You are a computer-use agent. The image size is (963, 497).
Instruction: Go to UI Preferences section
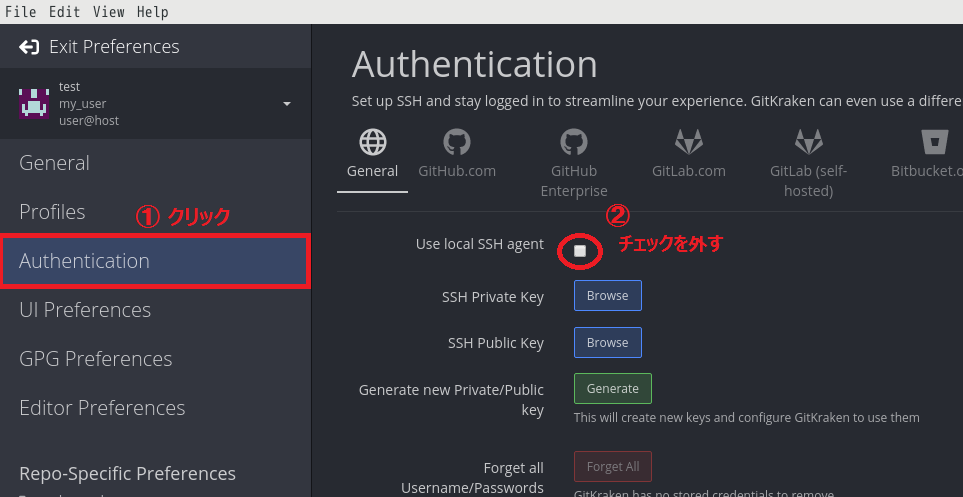(x=85, y=310)
